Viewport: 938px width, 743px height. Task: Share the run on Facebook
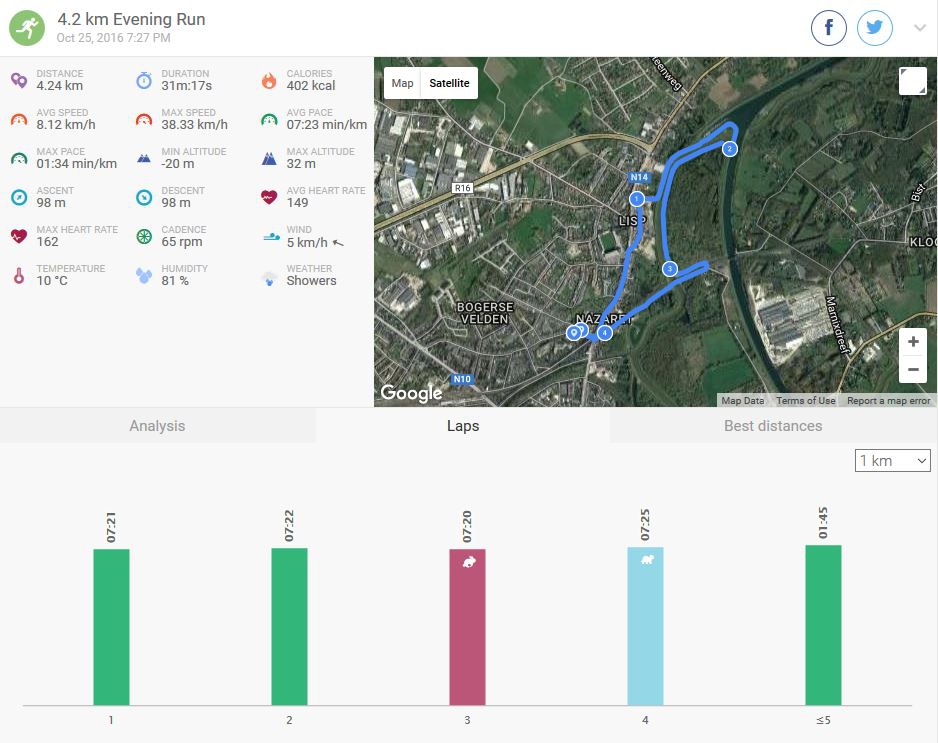[828, 29]
